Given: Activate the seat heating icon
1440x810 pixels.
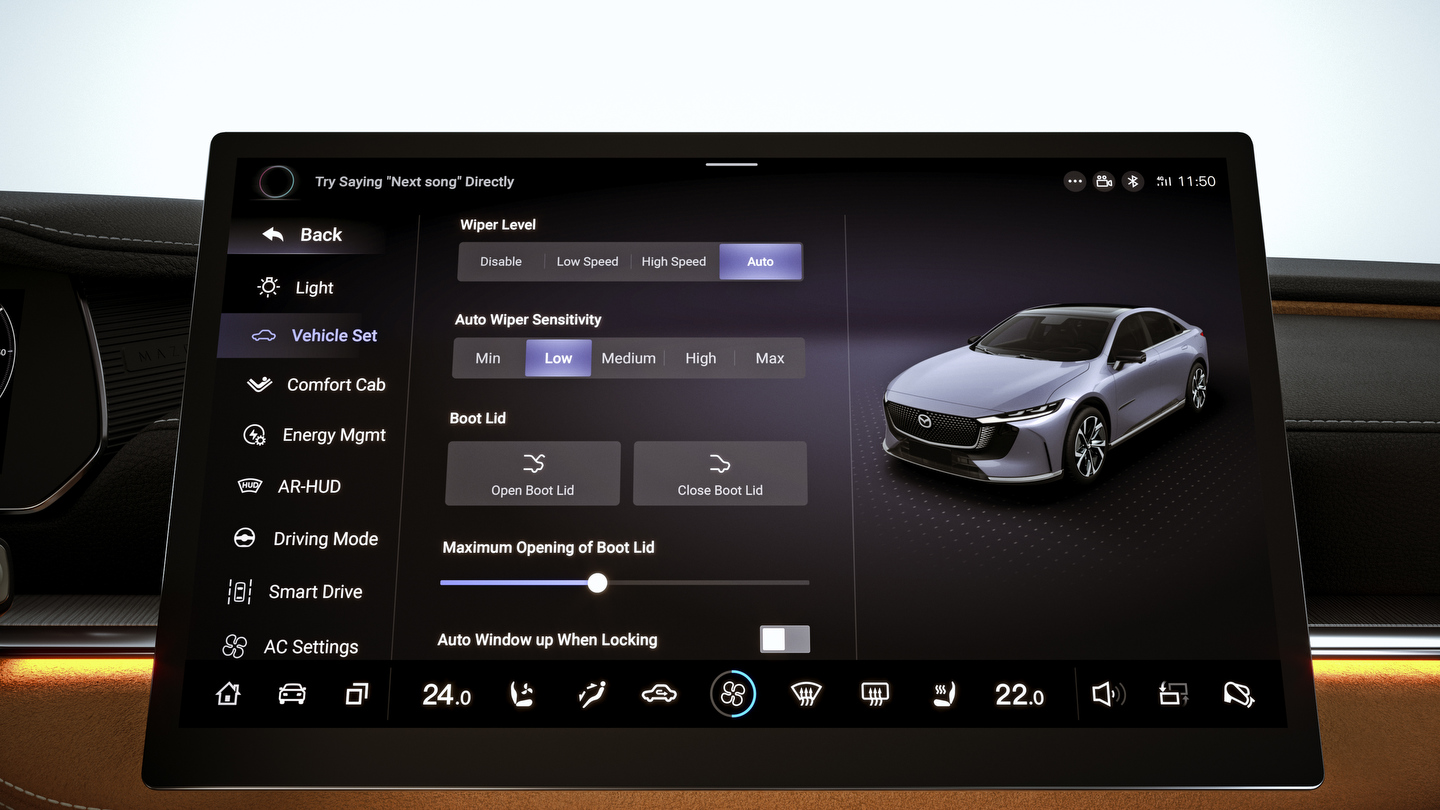Looking at the screenshot, I should pyautogui.click(x=943, y=694).
